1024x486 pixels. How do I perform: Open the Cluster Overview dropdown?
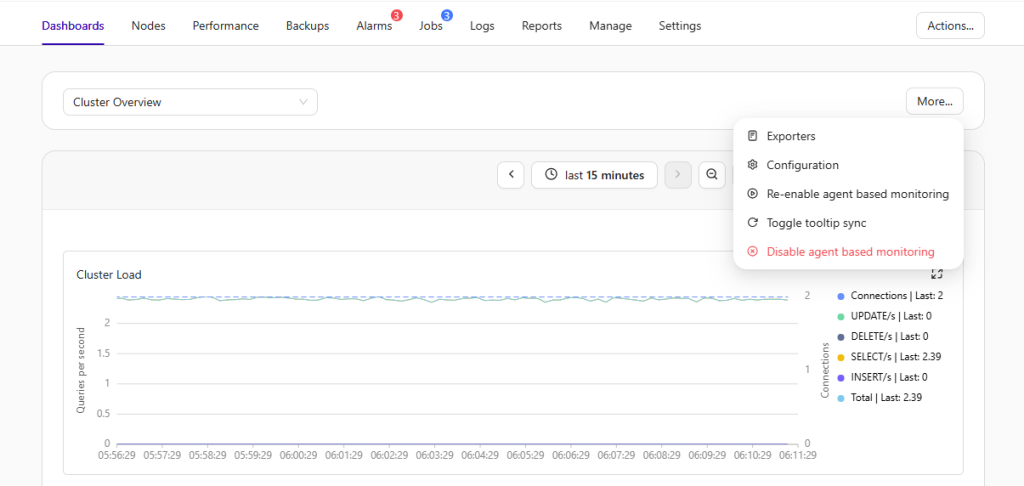click(x=190, y=102)
